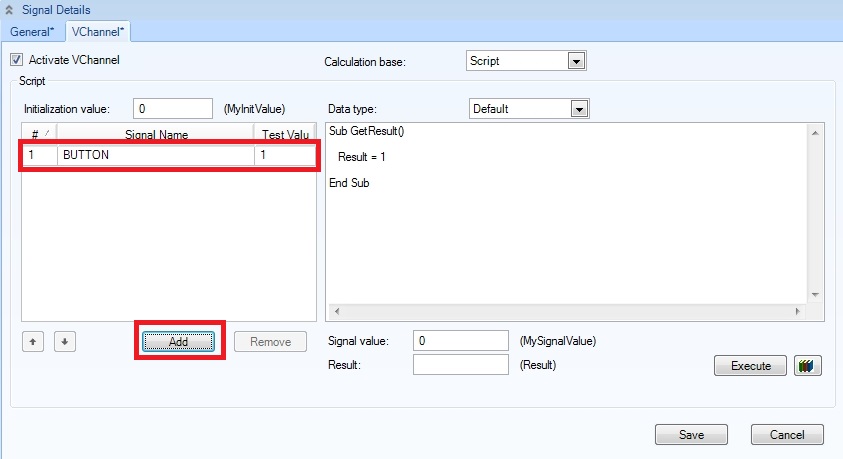
Task: Sort by the Signal Name column header
Action: (x=156, y=134)
